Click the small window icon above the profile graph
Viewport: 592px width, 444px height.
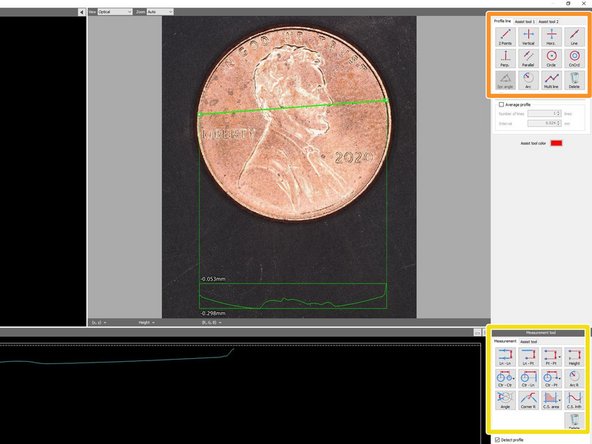[477, 332]
